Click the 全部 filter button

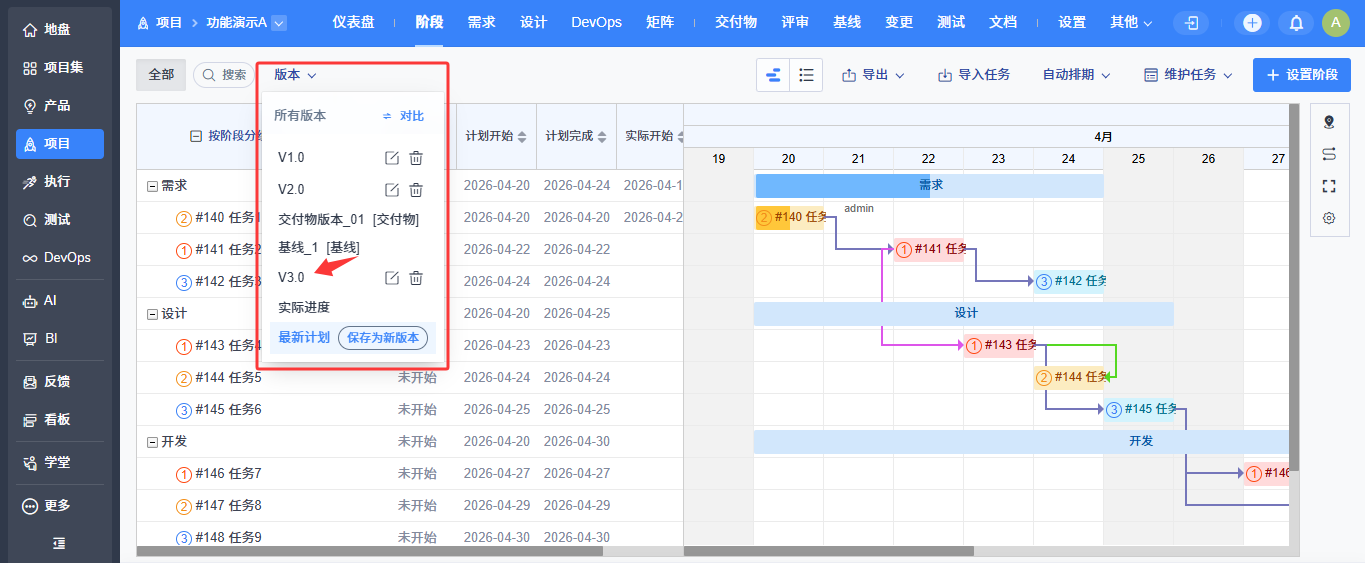click(x=161, y=75)
